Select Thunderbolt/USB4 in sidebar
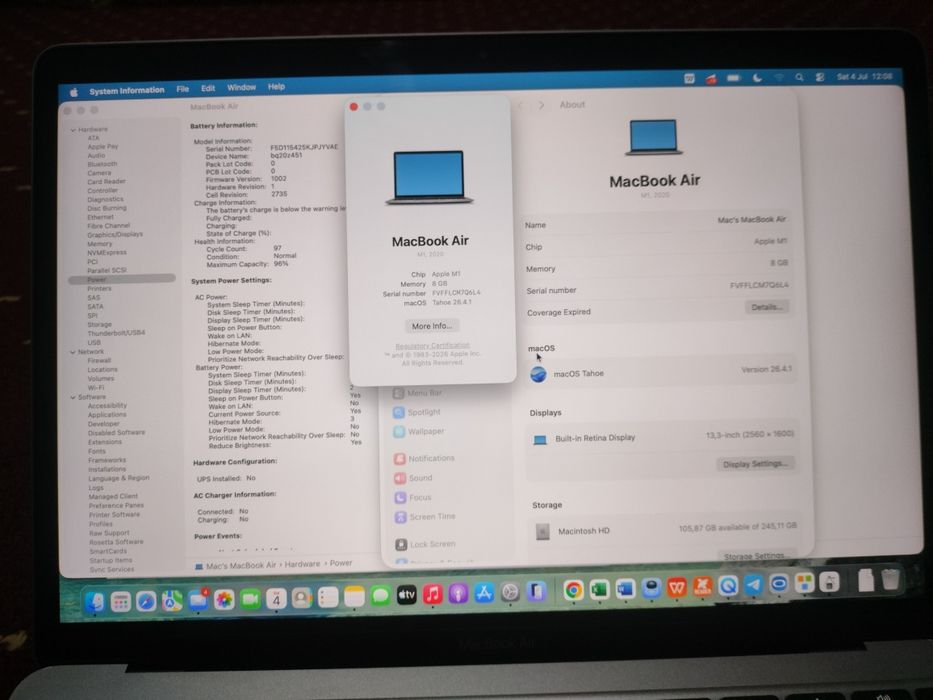Viewport: 933px width, 700px height. tap(116, 333)
